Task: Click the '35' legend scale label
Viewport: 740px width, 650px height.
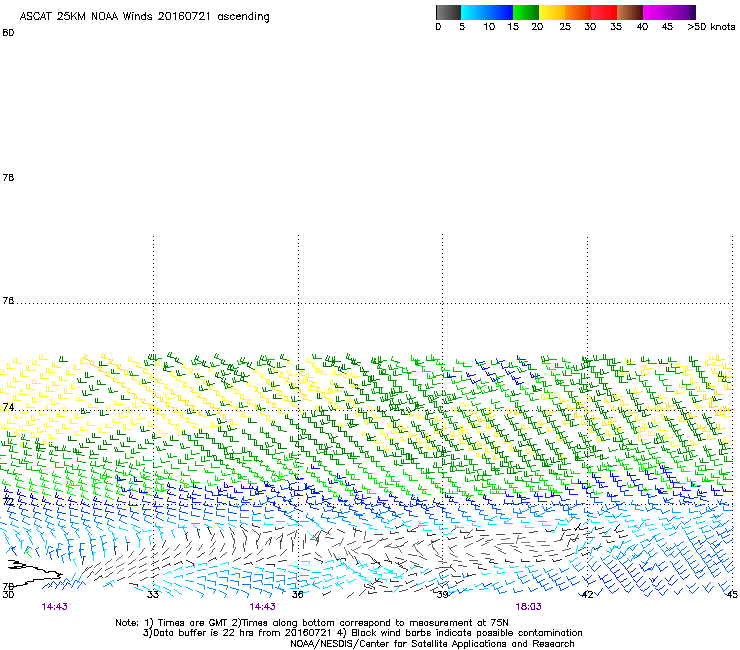Action: click(616, 27)
